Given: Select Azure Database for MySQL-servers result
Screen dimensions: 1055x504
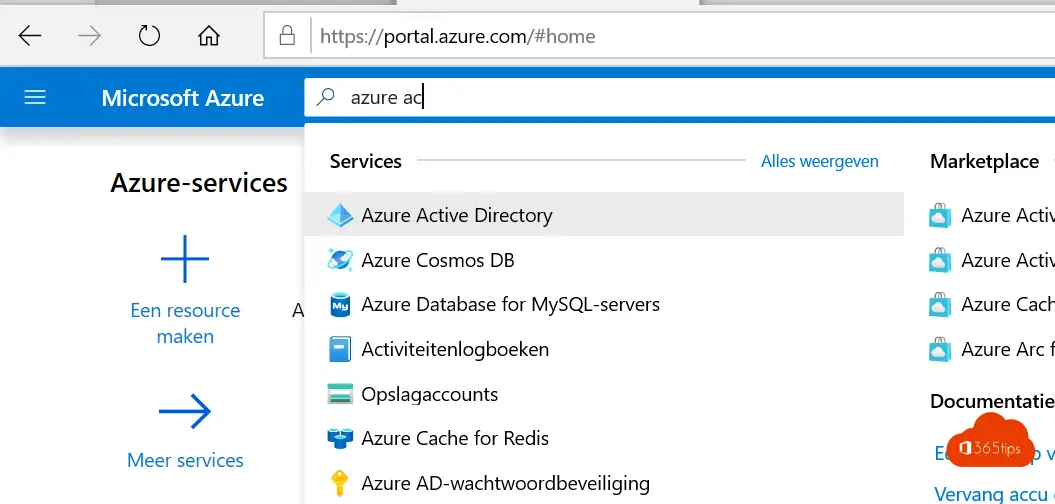Looking at the screenshot, I should coord(604,305).
